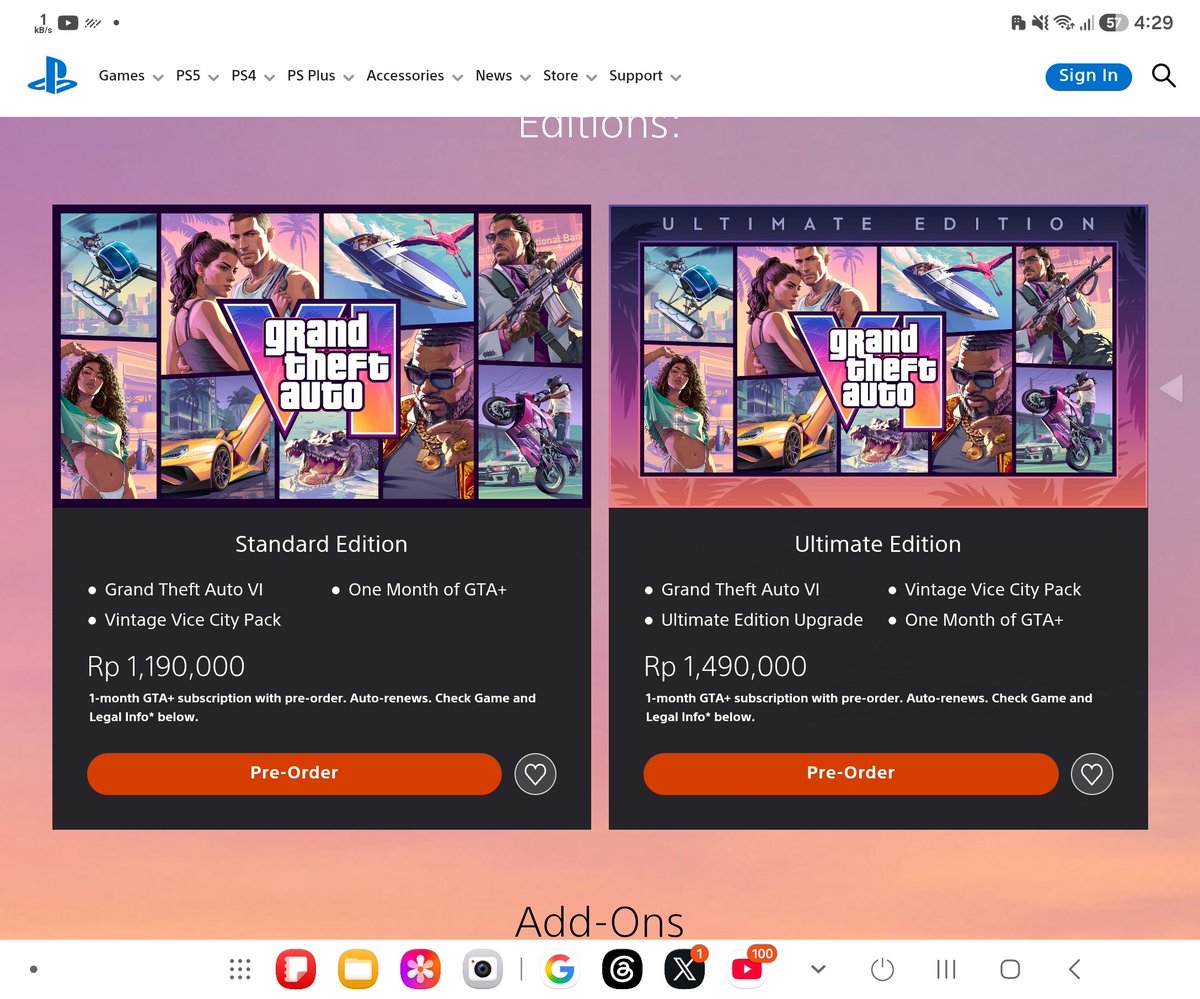Click Standard Edition's One Month of GTA+

pos(427,590)
